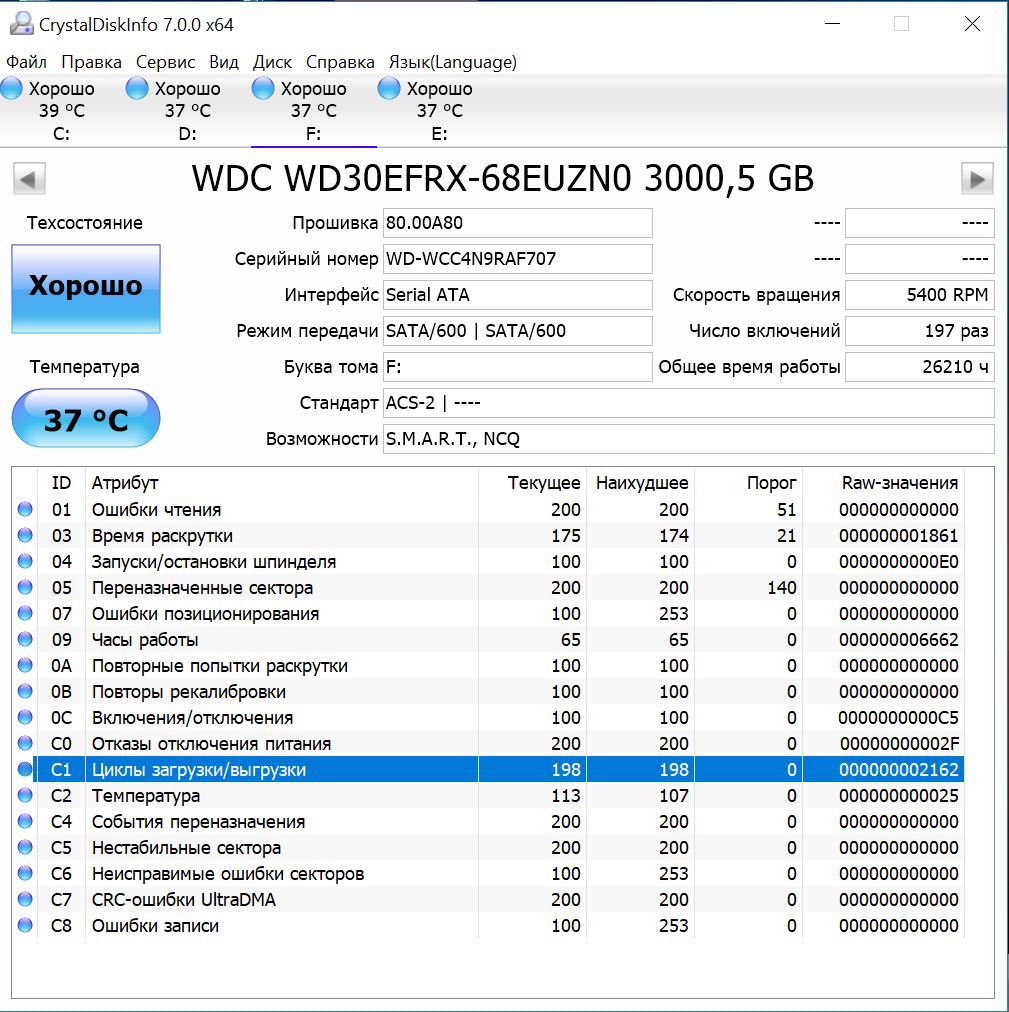Image resolution: width=1009 pixels, height=1012 pixels.
Task: Switch to the F: drive tab
Action: [x=313, y=111]
